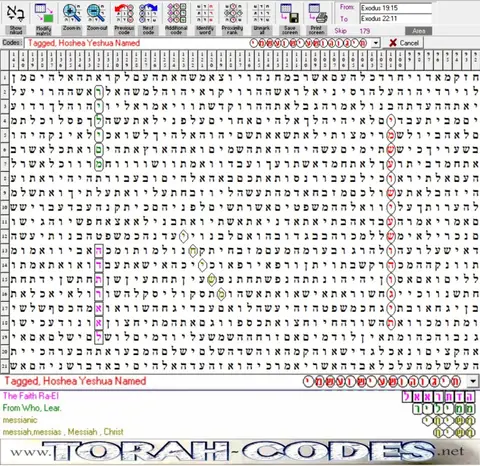Expand the Codes dropdown arrow
Image resolution: width=480 pixels, height=466 pixels.
[x=376, y=43]
